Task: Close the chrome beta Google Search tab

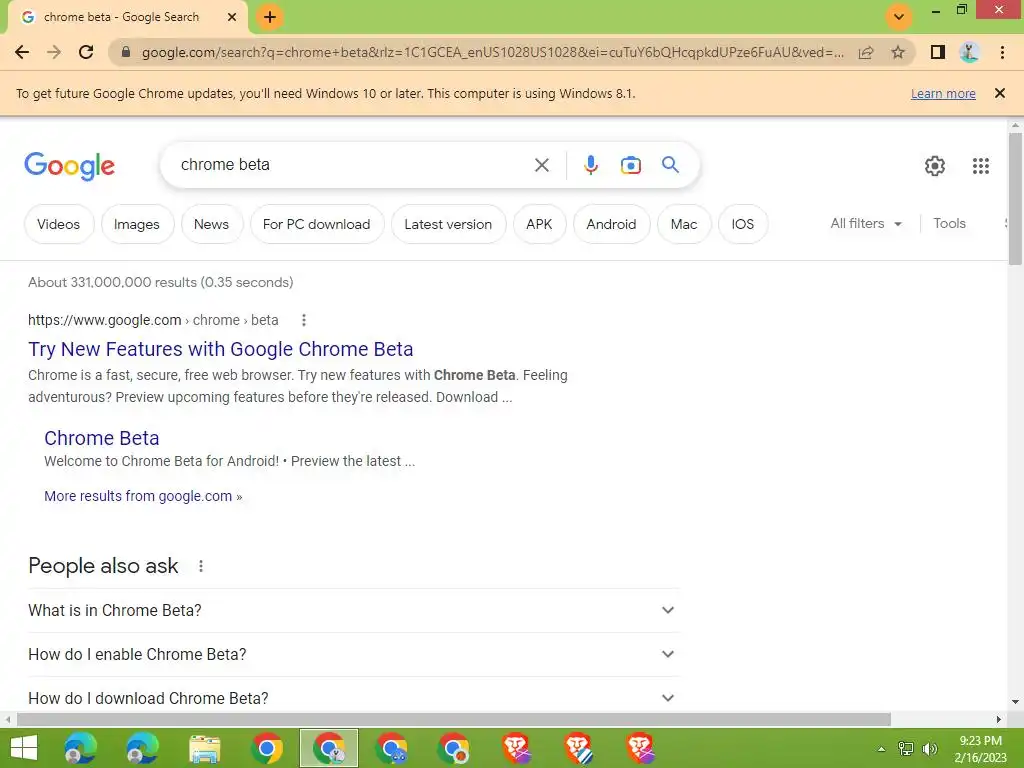Action: (232, 17)
